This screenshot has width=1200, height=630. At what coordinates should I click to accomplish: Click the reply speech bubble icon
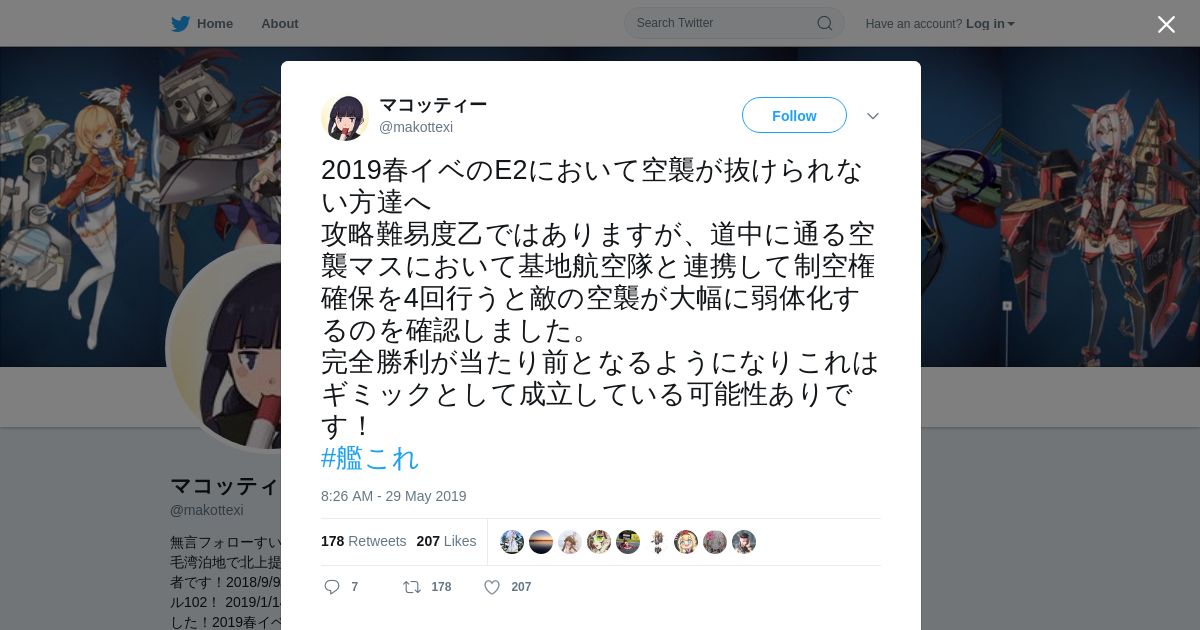pyautogui.click(x=332, y=587)
